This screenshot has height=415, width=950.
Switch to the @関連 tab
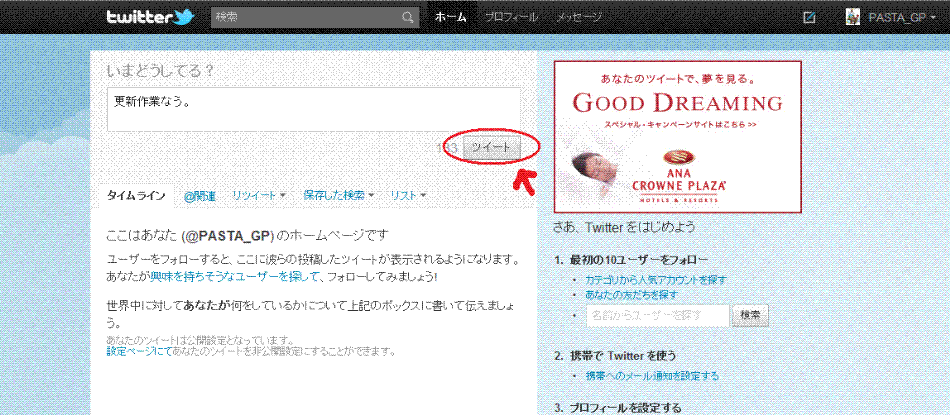coord(199,196)
